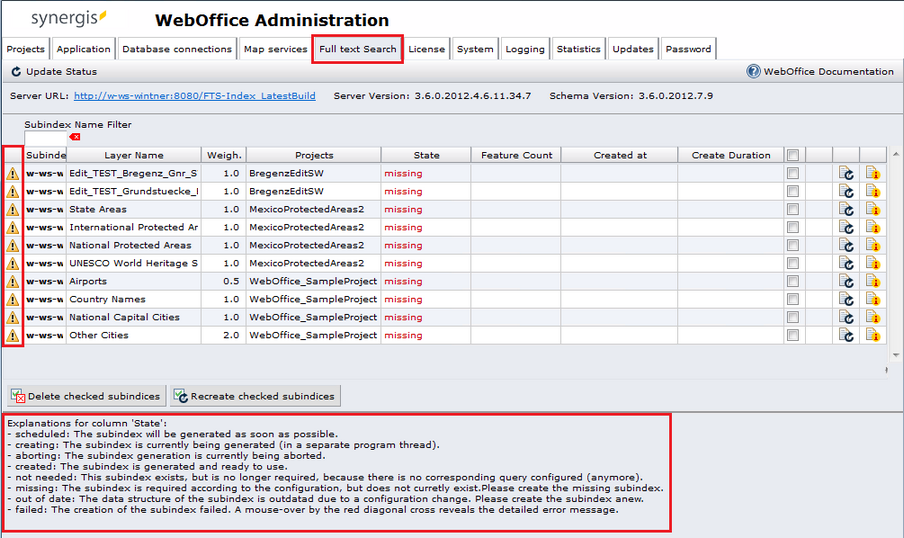Go to the Map services tab
Image resolution: width=904 pixels, height=538 pixels.
[275, 49]
